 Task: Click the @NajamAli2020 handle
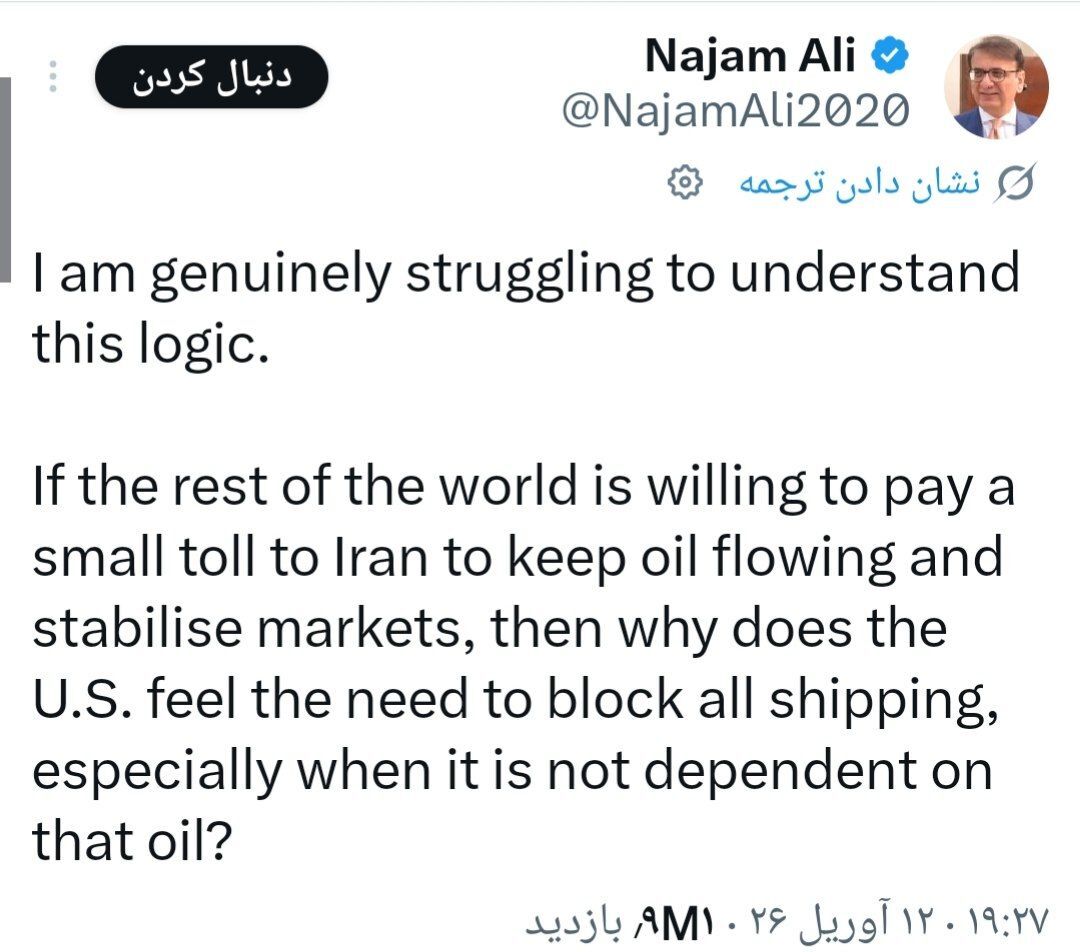coord(736,111)
